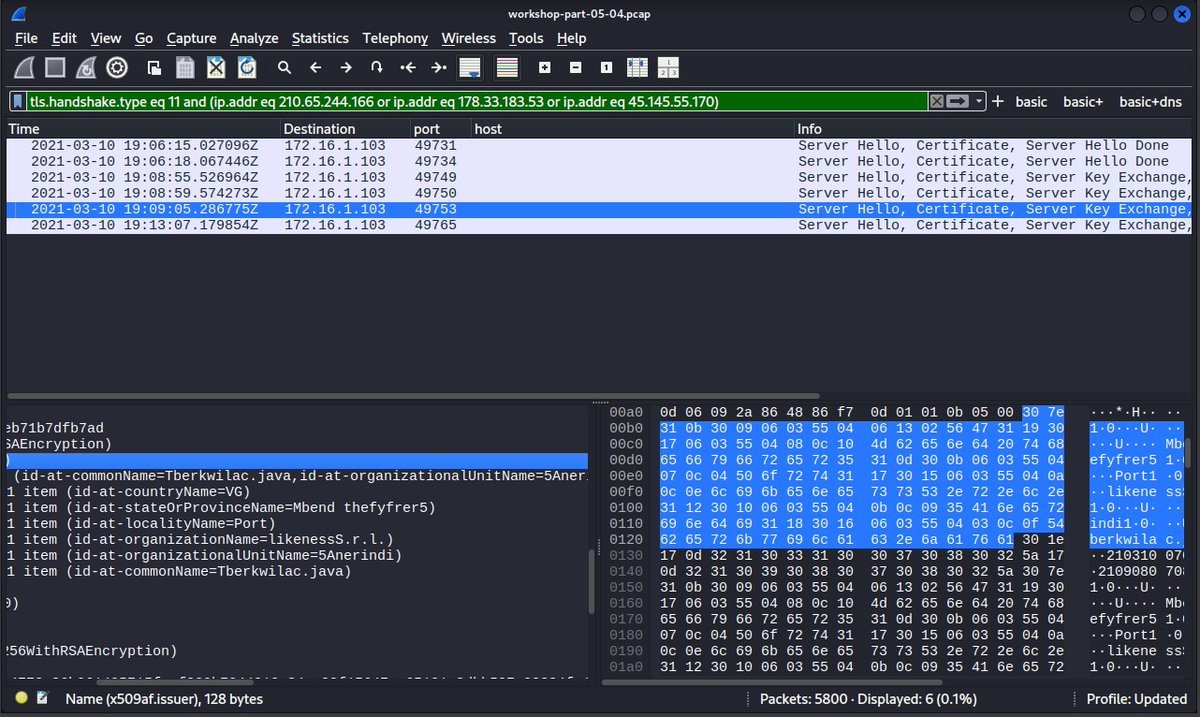Viewport: 1200px width, 717px height.
Task: Sort by the Info column header
Action: click(x=993, y=129)
